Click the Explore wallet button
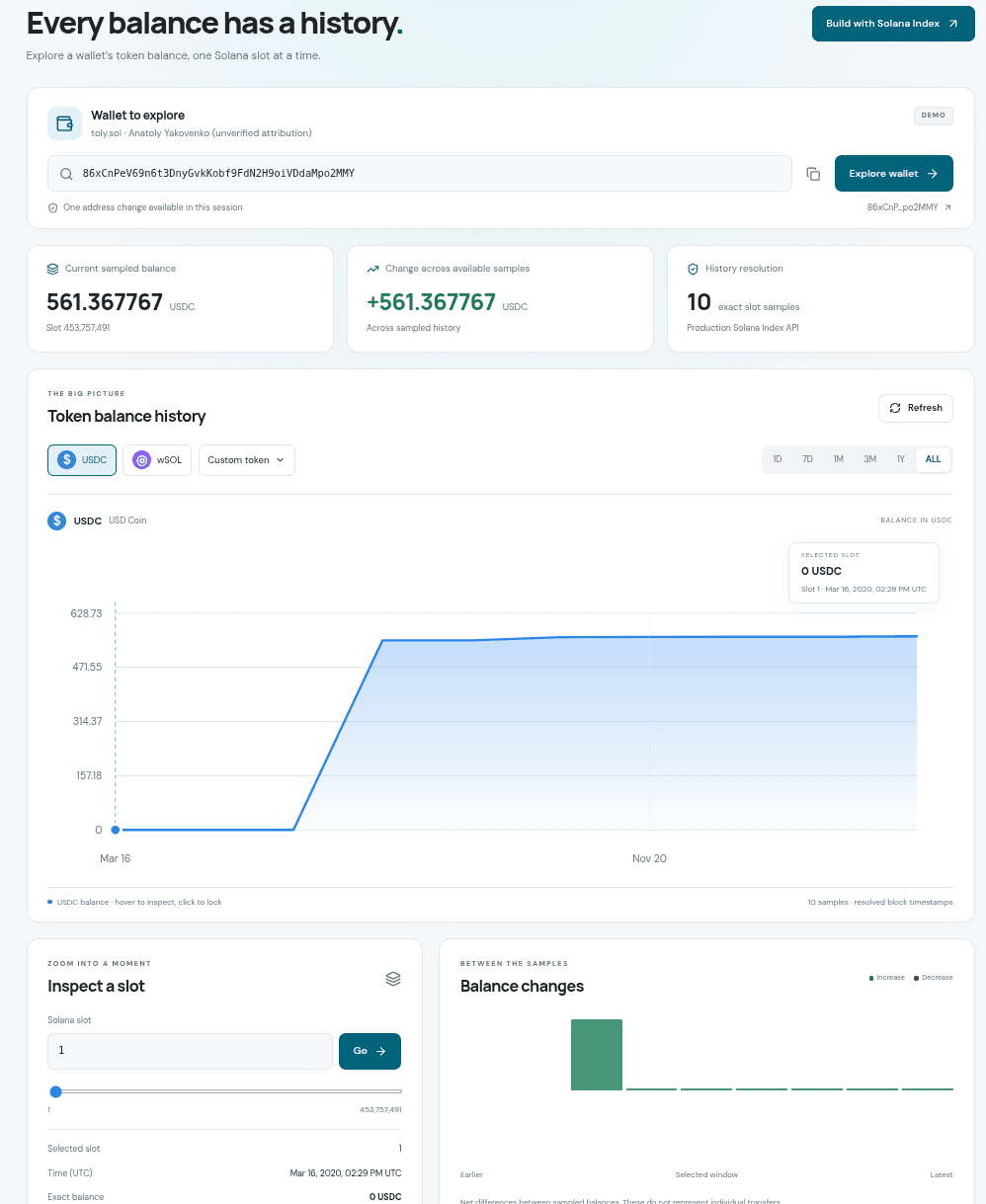The image size is (986, 1204). tap(894, 174)
